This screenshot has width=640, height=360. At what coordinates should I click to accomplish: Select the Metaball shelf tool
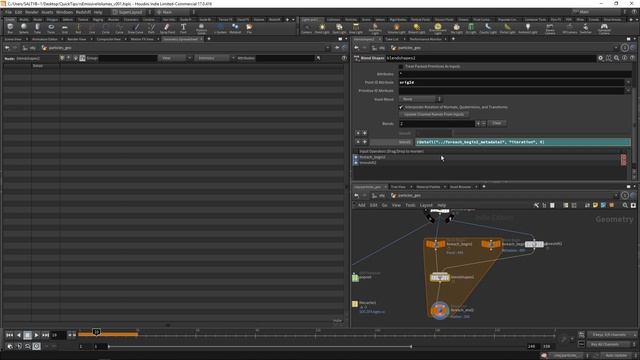(x=235, y=28)
